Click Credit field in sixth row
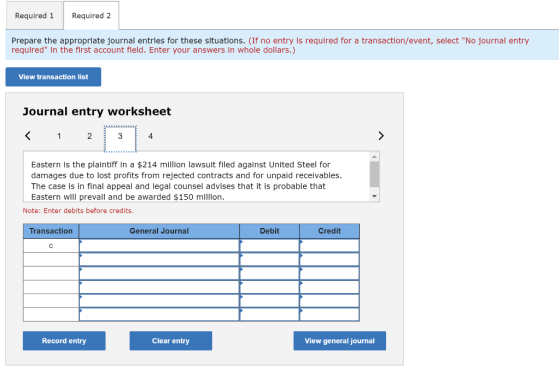Viewport: 560px width, 369px height. pos(330,314)
